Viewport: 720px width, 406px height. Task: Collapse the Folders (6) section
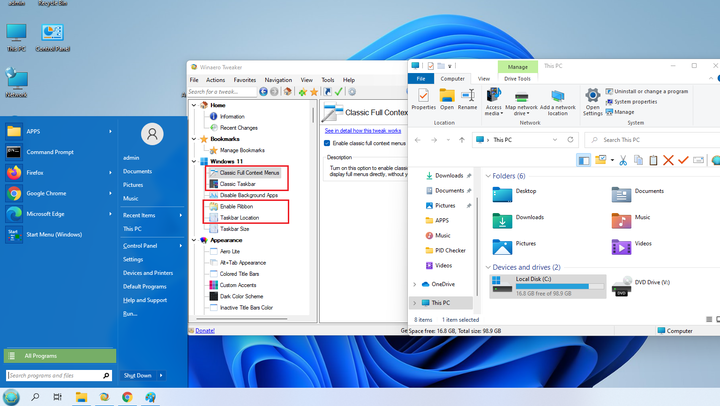[488, 176]
